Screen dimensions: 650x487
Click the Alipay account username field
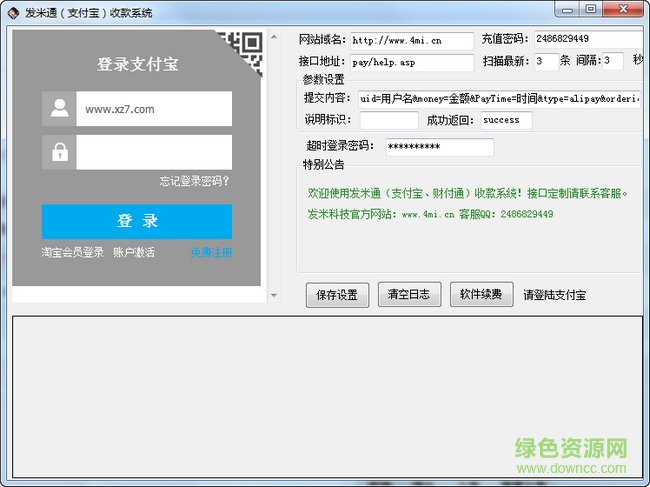153,109
